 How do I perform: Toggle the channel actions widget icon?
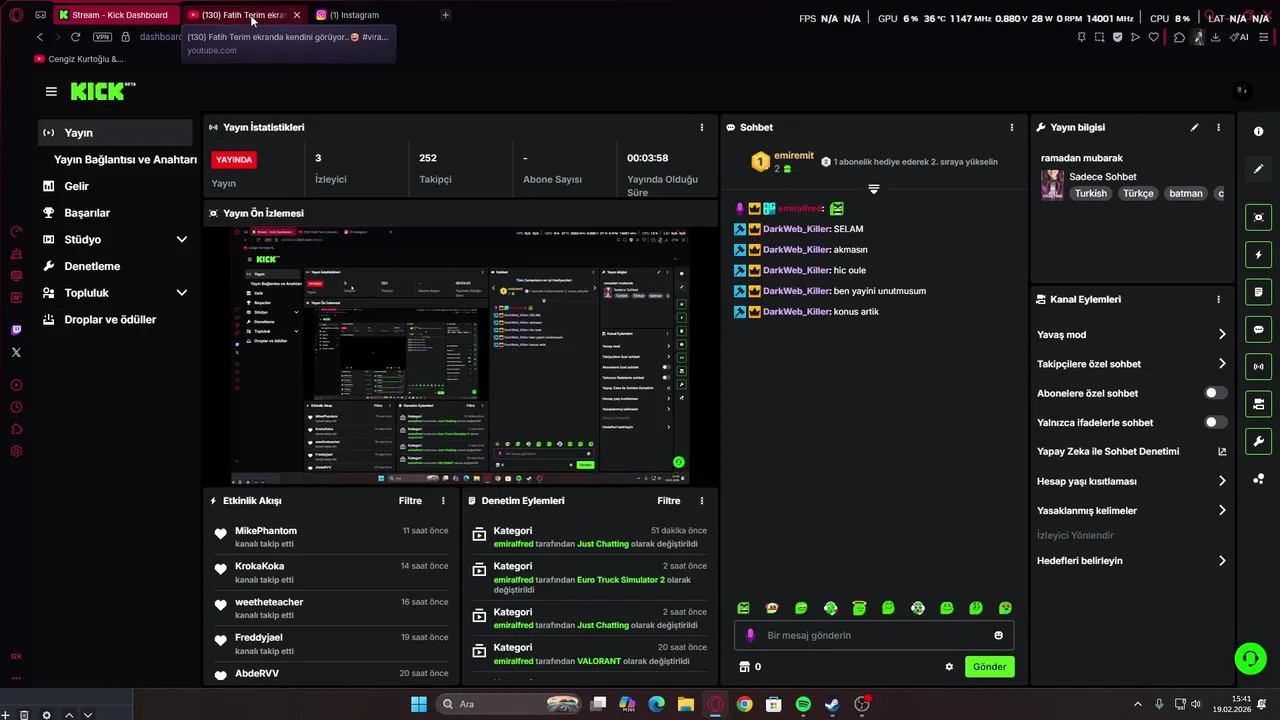click(1258, 404)
